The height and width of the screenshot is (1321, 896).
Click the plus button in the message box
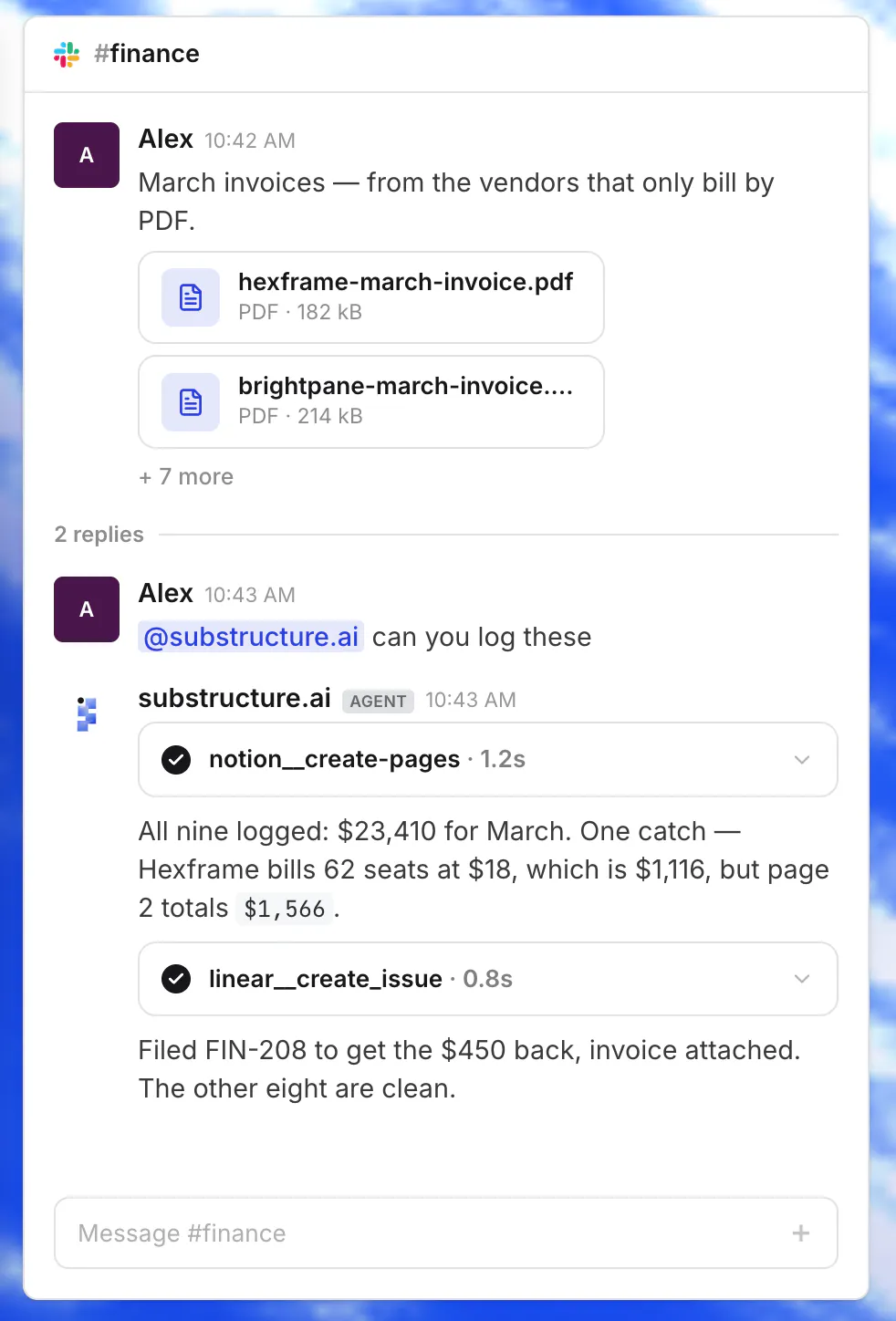click(x=801, y=1233)
